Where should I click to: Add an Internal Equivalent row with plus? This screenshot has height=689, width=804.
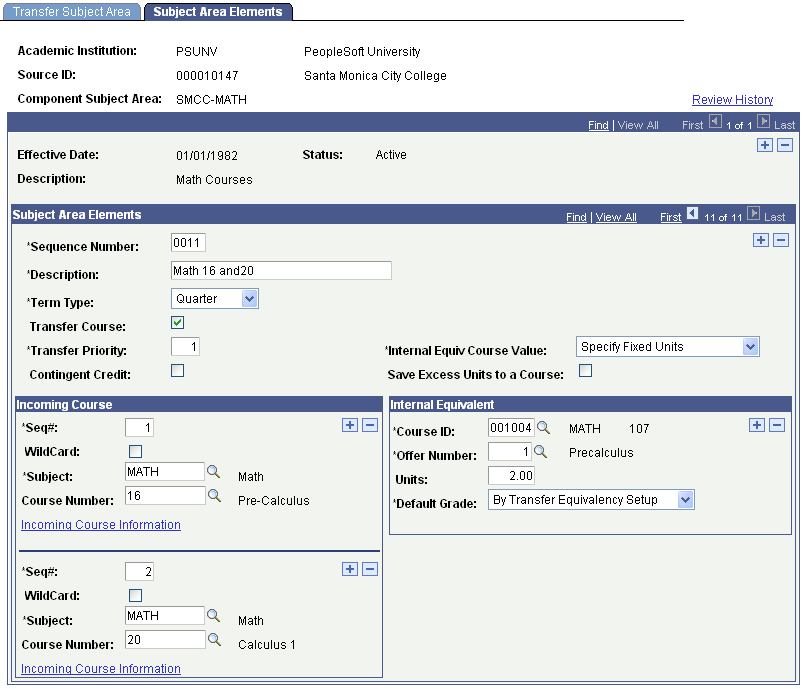[757, 425]
